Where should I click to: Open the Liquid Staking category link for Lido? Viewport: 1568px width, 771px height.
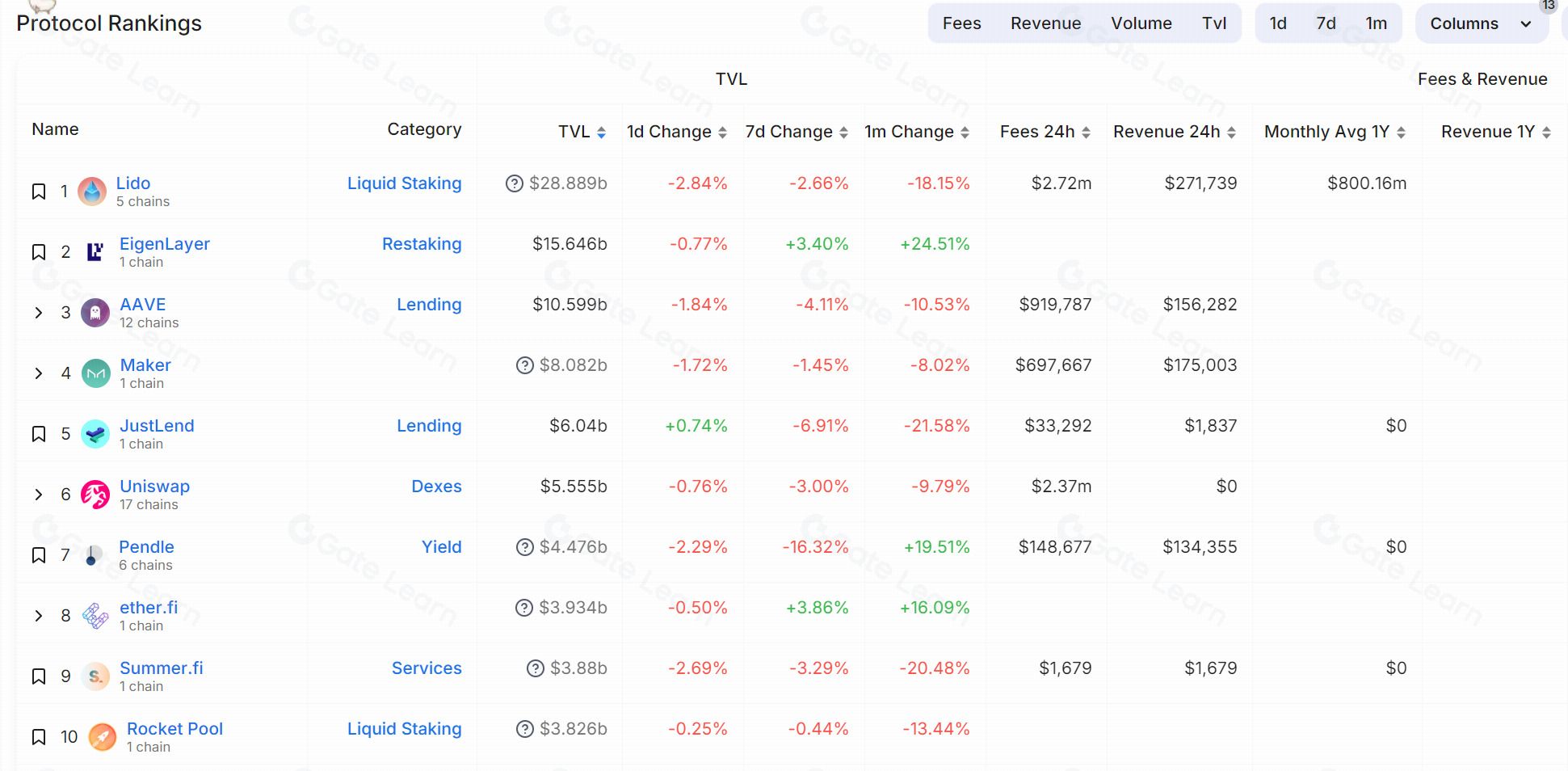tap(405, 183)
